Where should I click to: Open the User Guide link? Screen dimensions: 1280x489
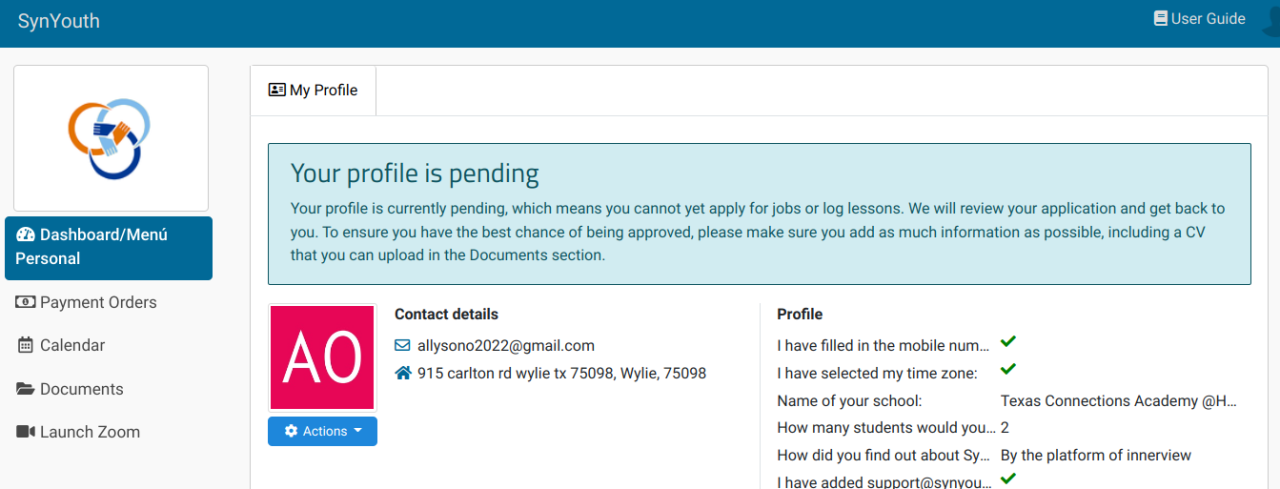click(x=1199, y=19)
